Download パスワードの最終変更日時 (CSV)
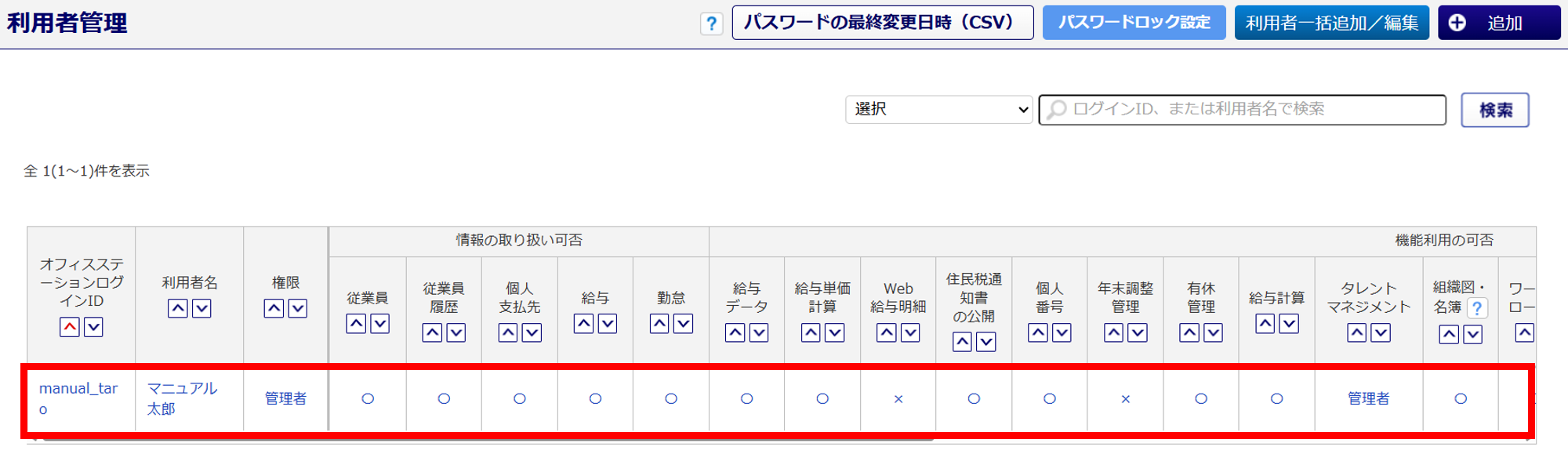 [882, 23]
